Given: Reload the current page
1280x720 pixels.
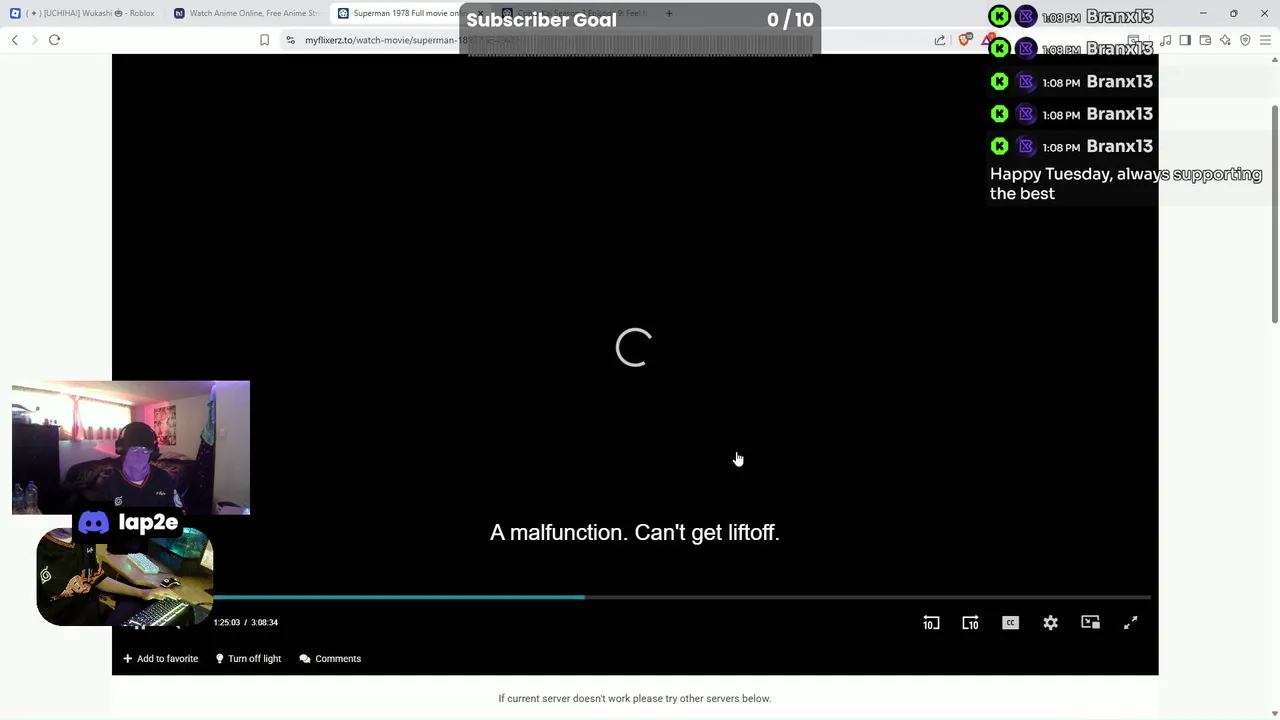Looking at the screenshot, I should pos(55,40).
